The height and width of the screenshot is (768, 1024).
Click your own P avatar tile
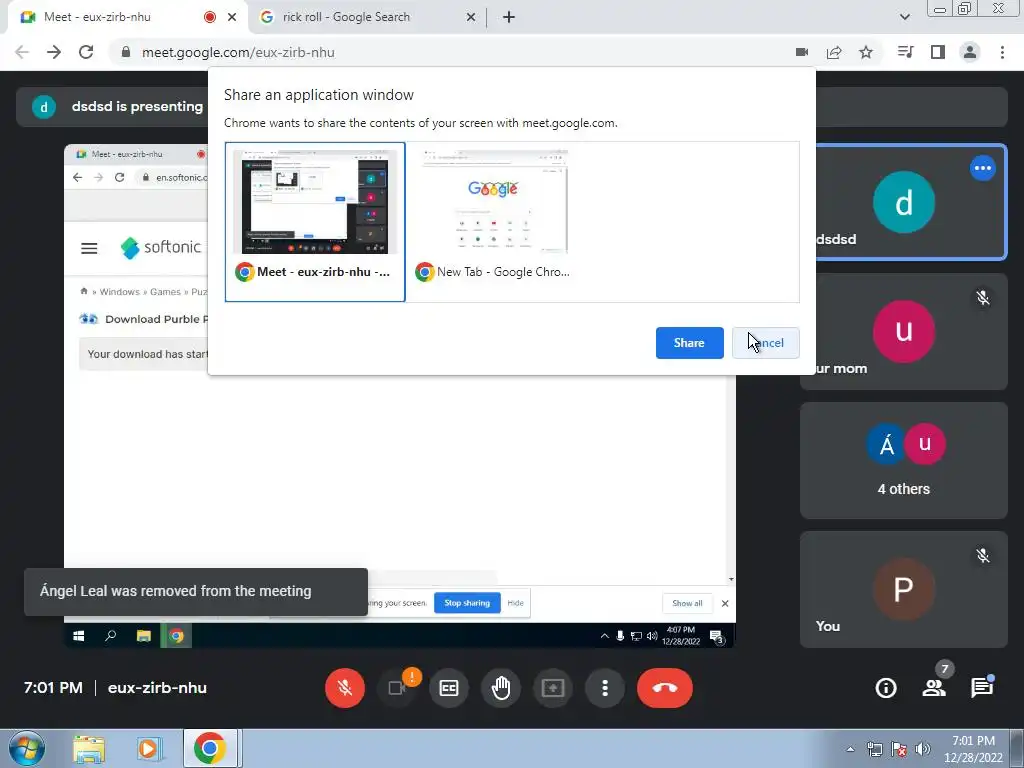point(904,589)
